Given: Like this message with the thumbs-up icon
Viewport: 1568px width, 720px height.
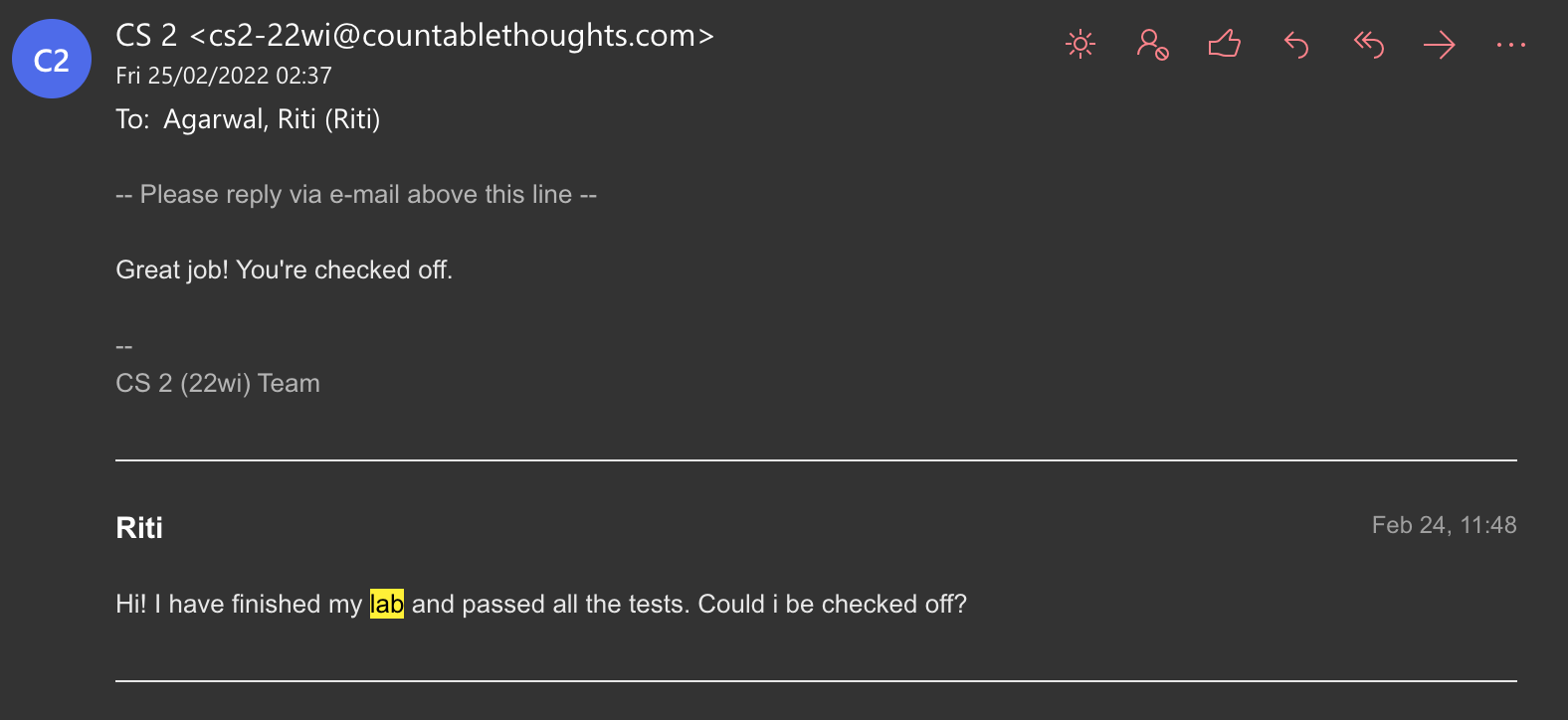Looking at the screenshot, I should click(1224, 45).
